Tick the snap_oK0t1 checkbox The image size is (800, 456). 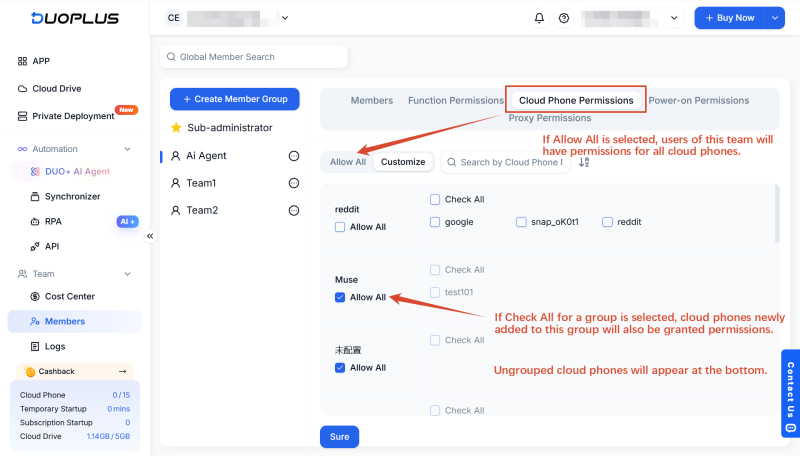[521, 222]
